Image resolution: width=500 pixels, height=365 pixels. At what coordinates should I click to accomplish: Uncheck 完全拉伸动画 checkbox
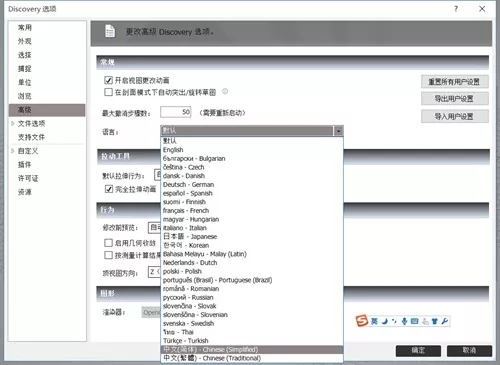click(109, 189)
